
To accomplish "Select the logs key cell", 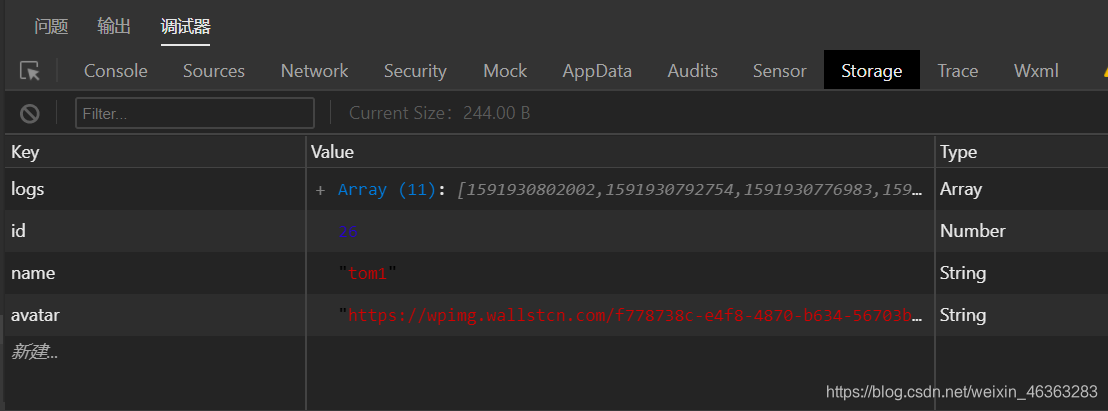I will pos(155,189).
